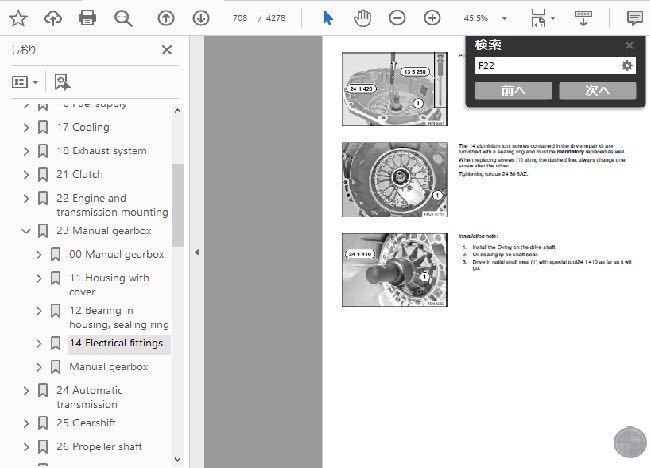The width and height of the screenshot is (650, 468).
Task: Click the 次へ next result button
Action: 598,90
